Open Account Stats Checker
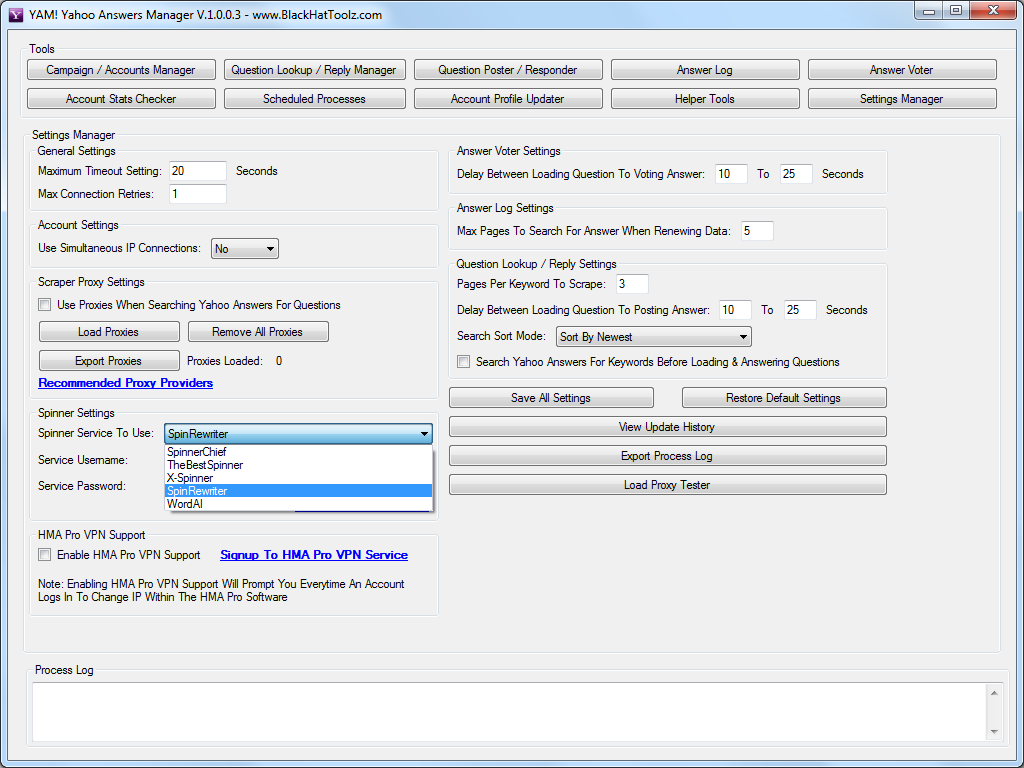 pyautogui.click(x=121, y=99)
